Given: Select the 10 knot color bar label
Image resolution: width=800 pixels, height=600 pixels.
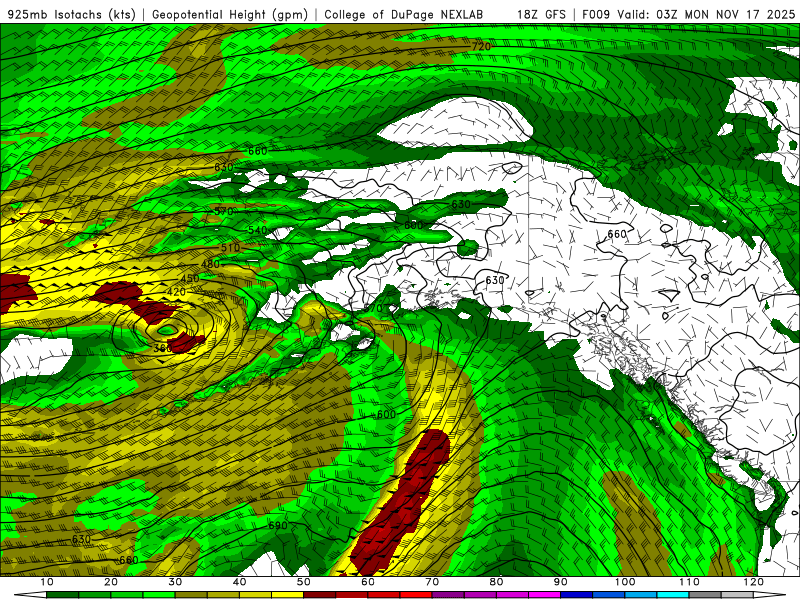Looking at the screenshot, I should pos(46,582).
